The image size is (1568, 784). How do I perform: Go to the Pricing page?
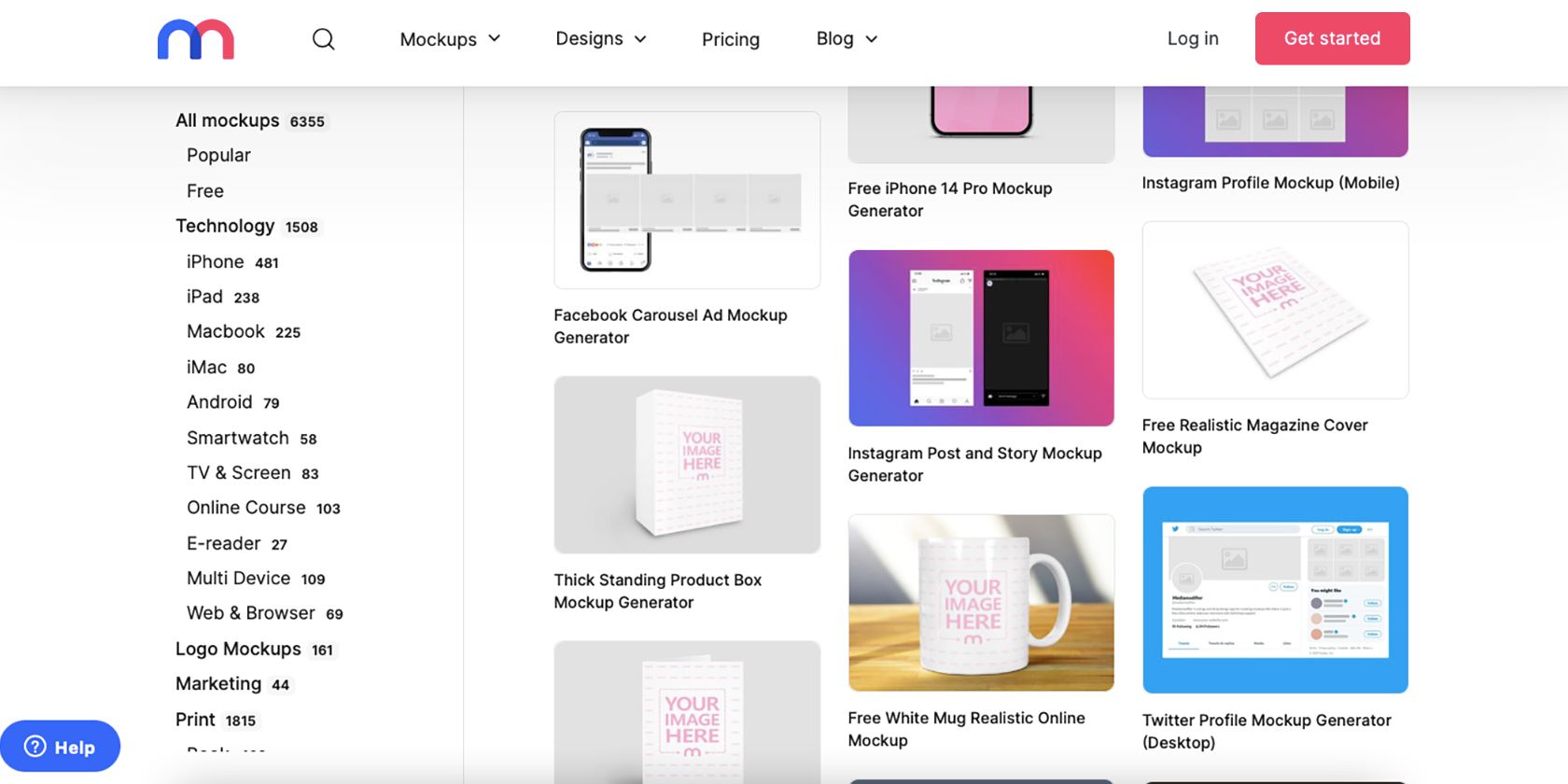coord(730,39)
